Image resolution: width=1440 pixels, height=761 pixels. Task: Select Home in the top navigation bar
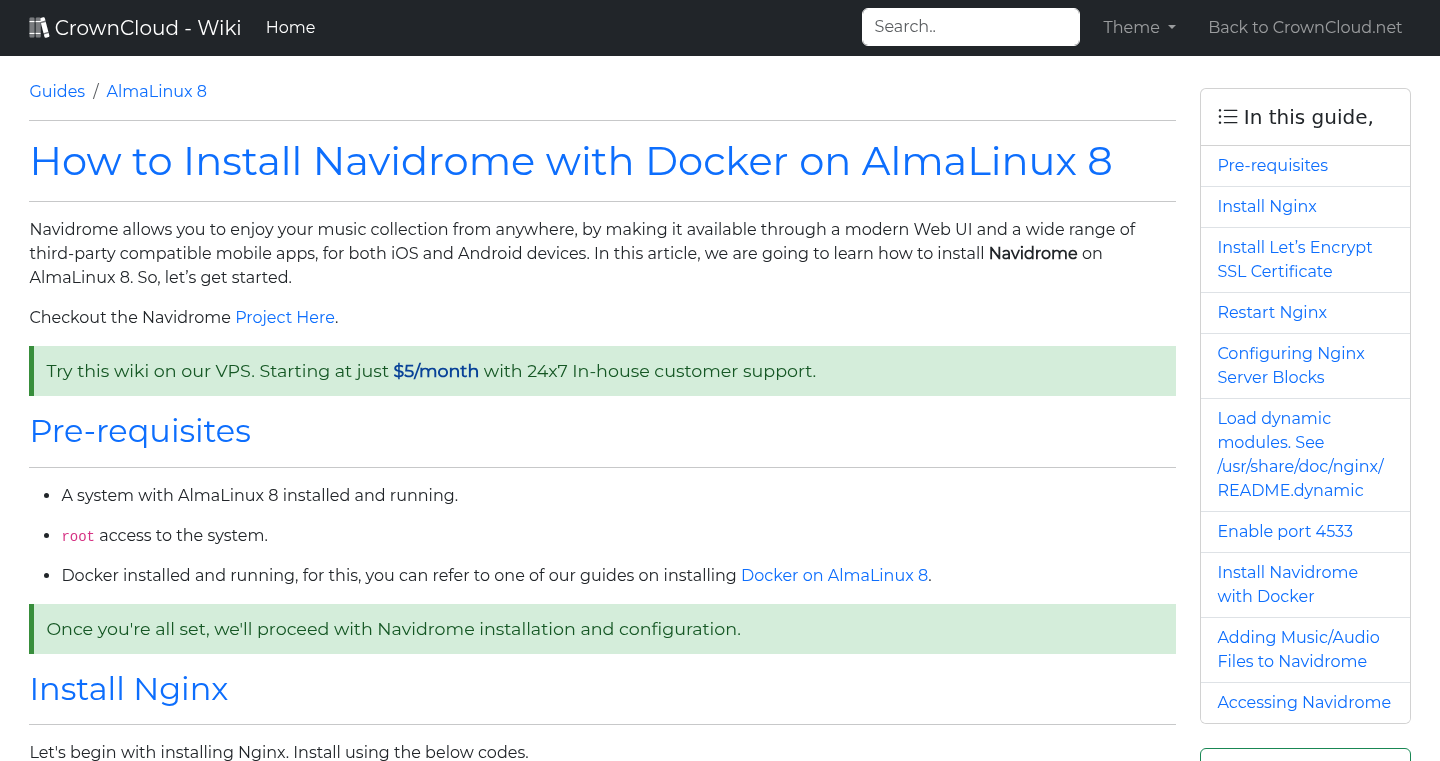(x=290, y=27)
